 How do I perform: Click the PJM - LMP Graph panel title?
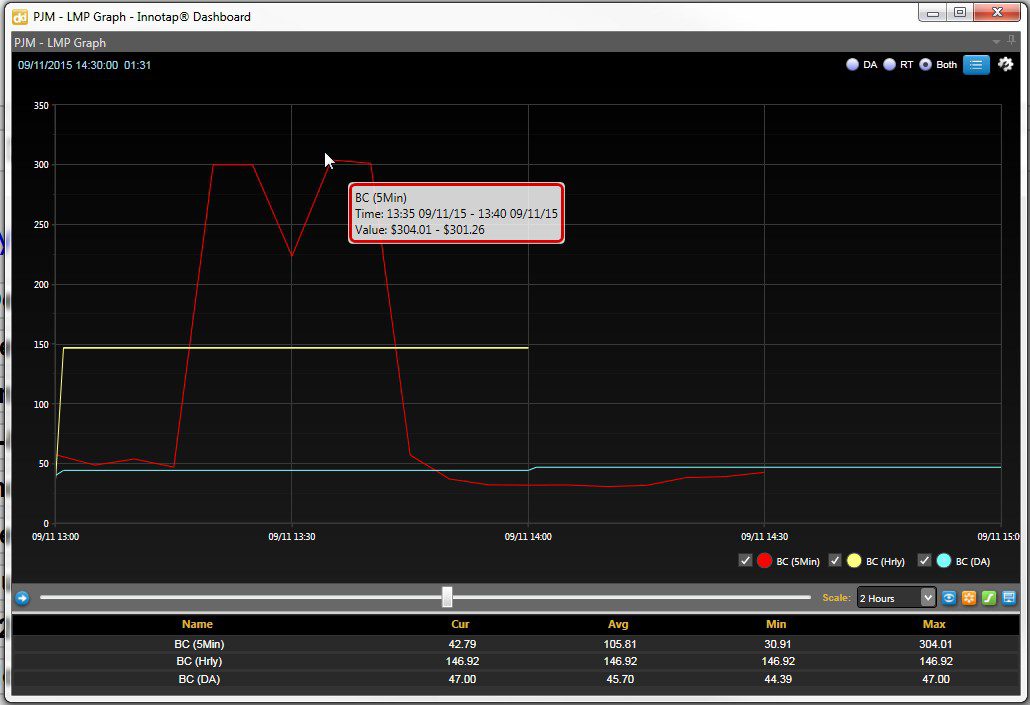tap(60, 43)
